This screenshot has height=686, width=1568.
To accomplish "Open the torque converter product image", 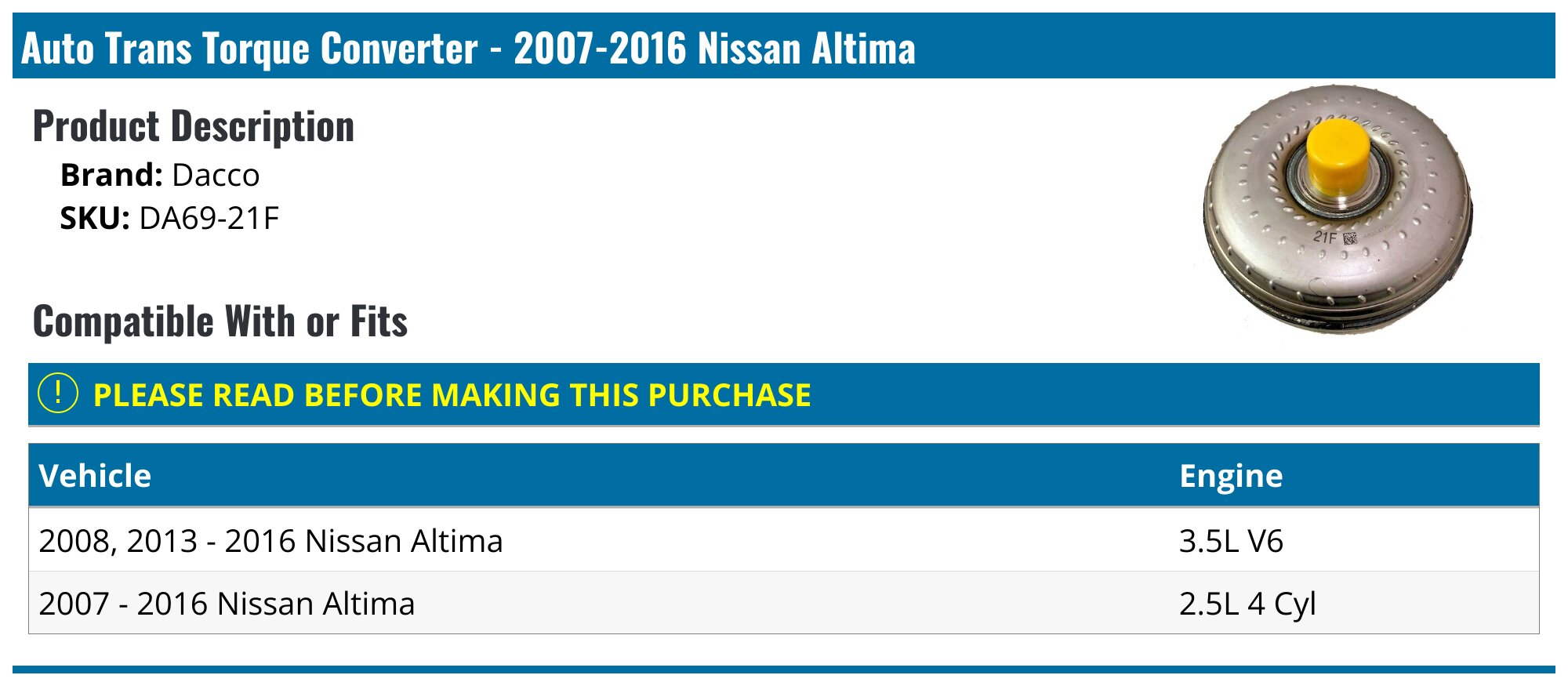I will click(1338, 209).
